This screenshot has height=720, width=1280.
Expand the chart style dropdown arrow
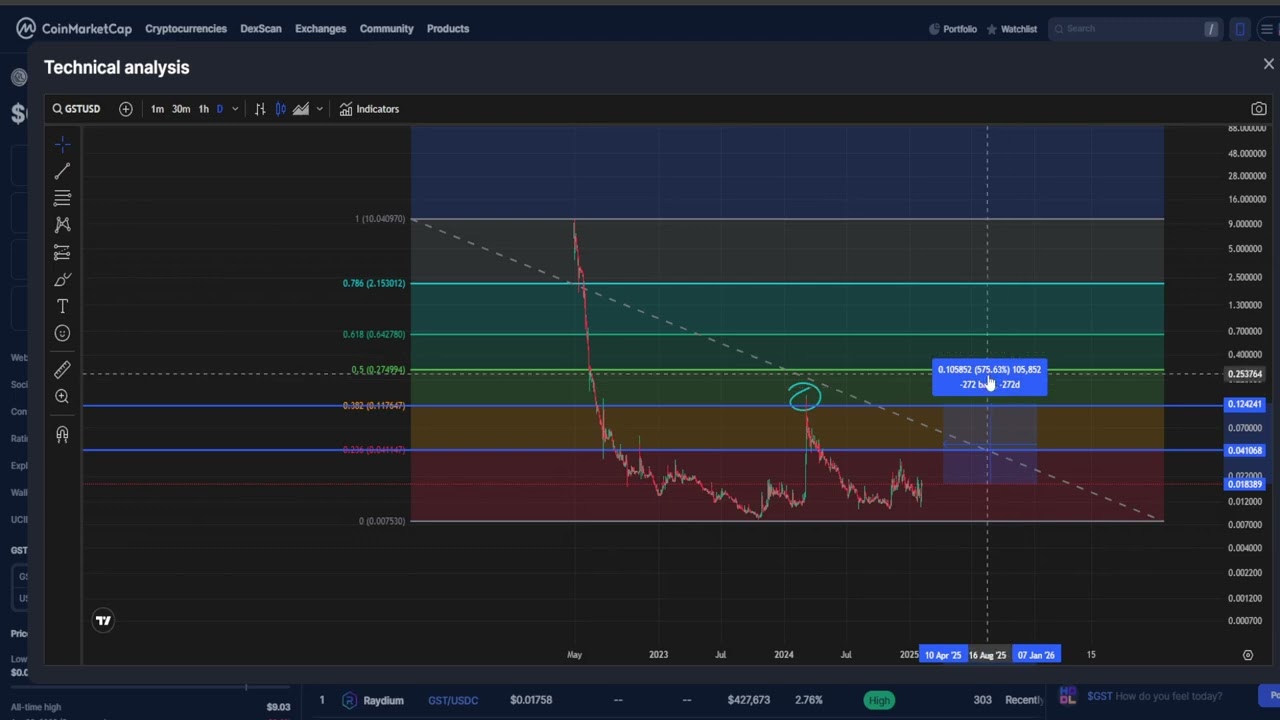pyautogui.click(x=319, y=109)
